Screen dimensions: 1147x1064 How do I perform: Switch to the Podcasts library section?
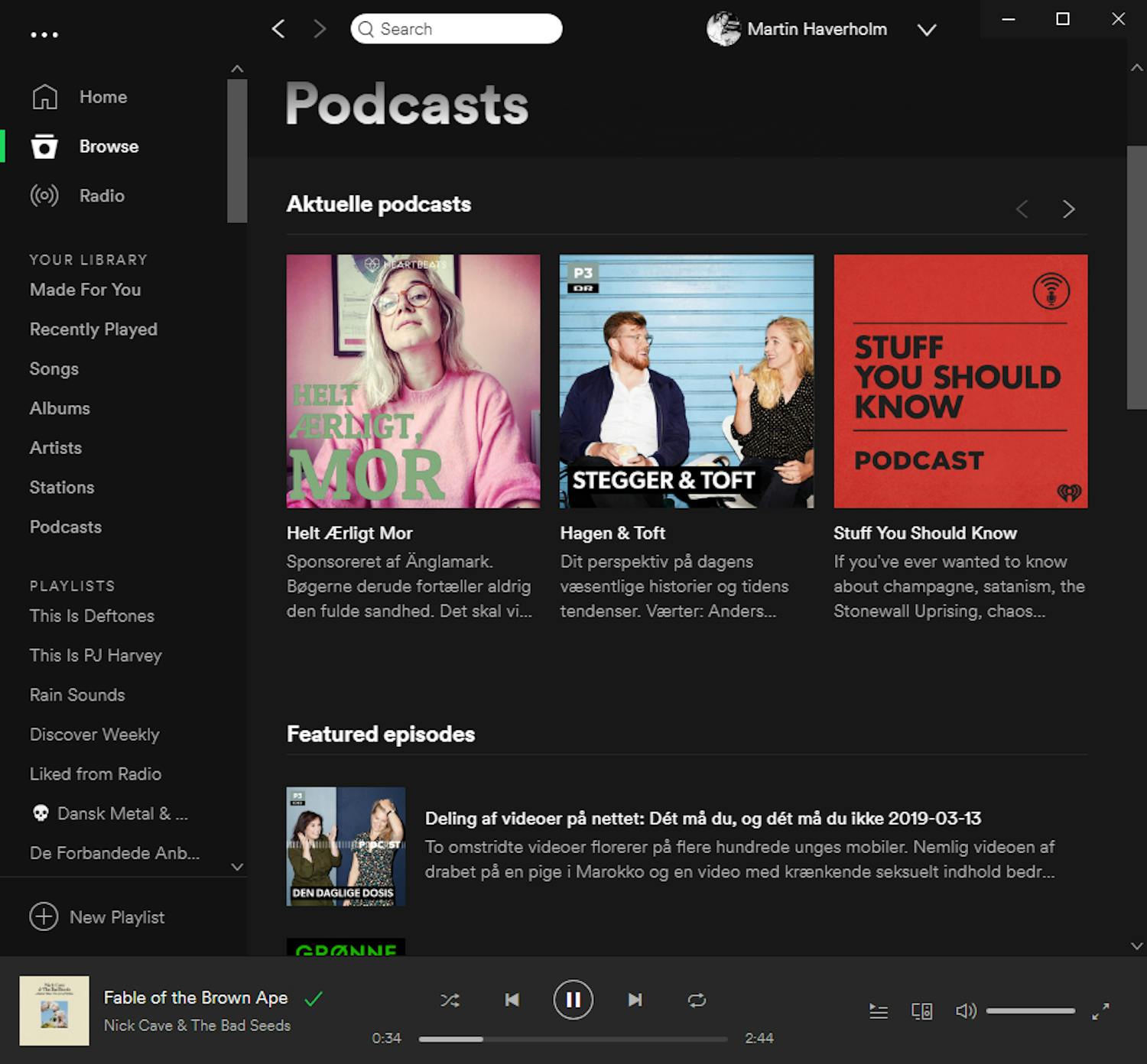[x=65, y=527]
